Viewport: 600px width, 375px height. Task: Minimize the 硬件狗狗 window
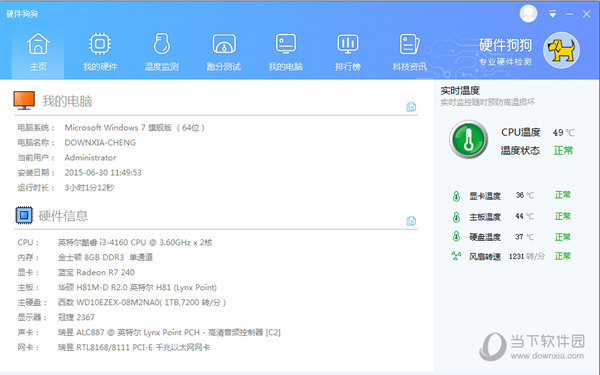coord(569,14)
